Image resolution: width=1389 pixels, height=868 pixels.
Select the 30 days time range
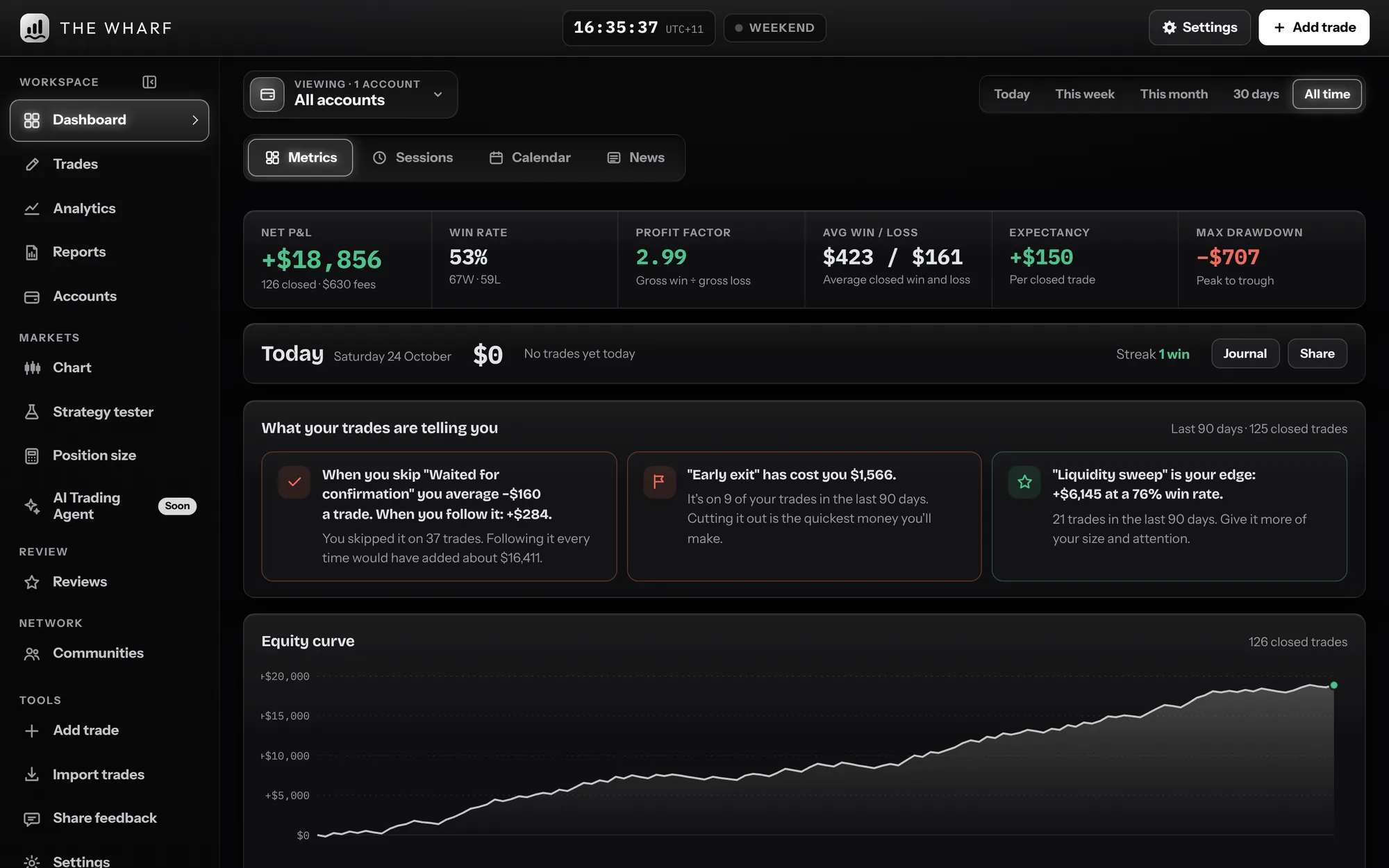1256,94
